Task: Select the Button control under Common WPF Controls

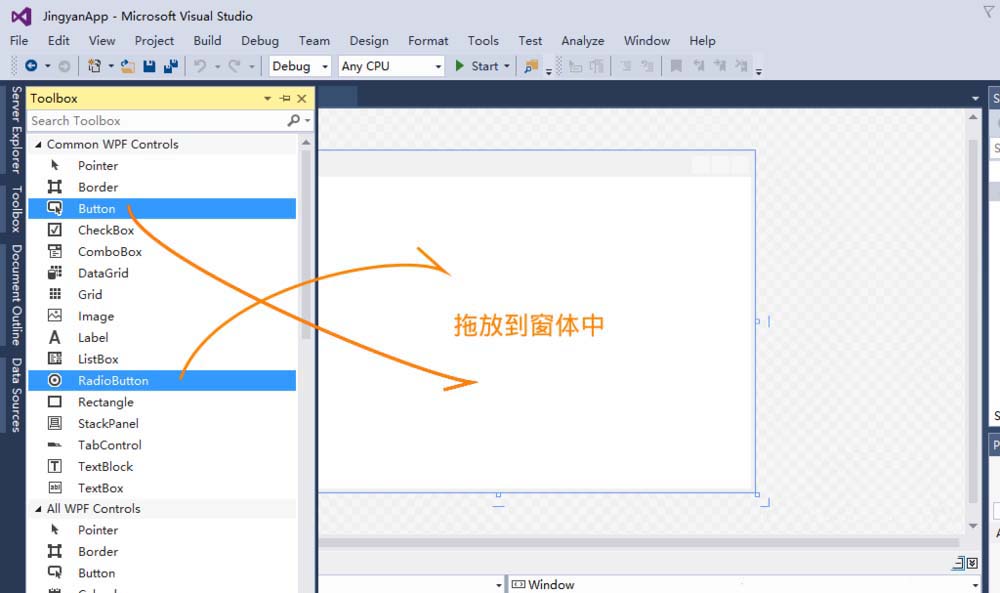Action: [x=162, y=209]
